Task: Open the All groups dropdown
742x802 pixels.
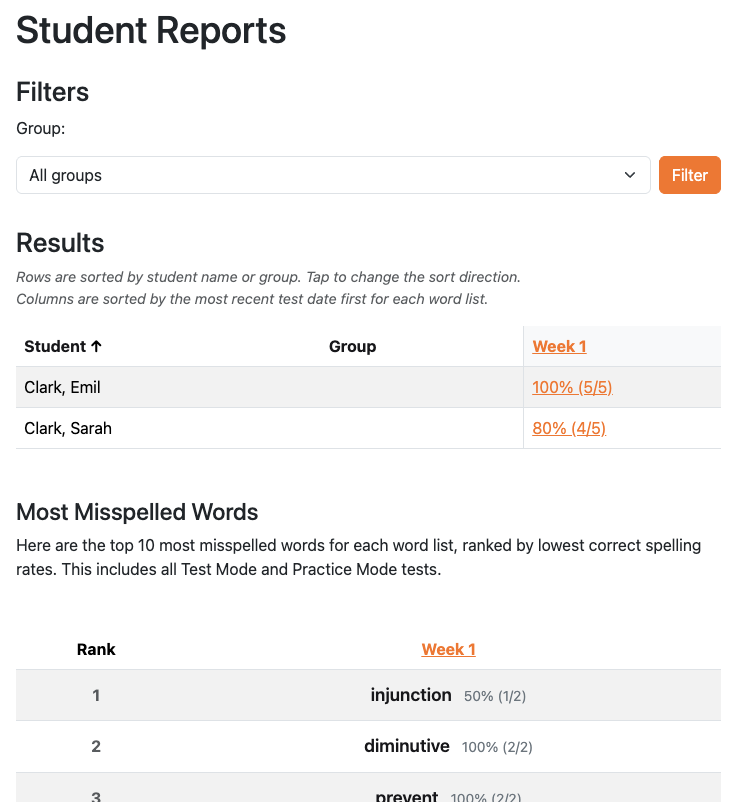Action: click(332, 175)
